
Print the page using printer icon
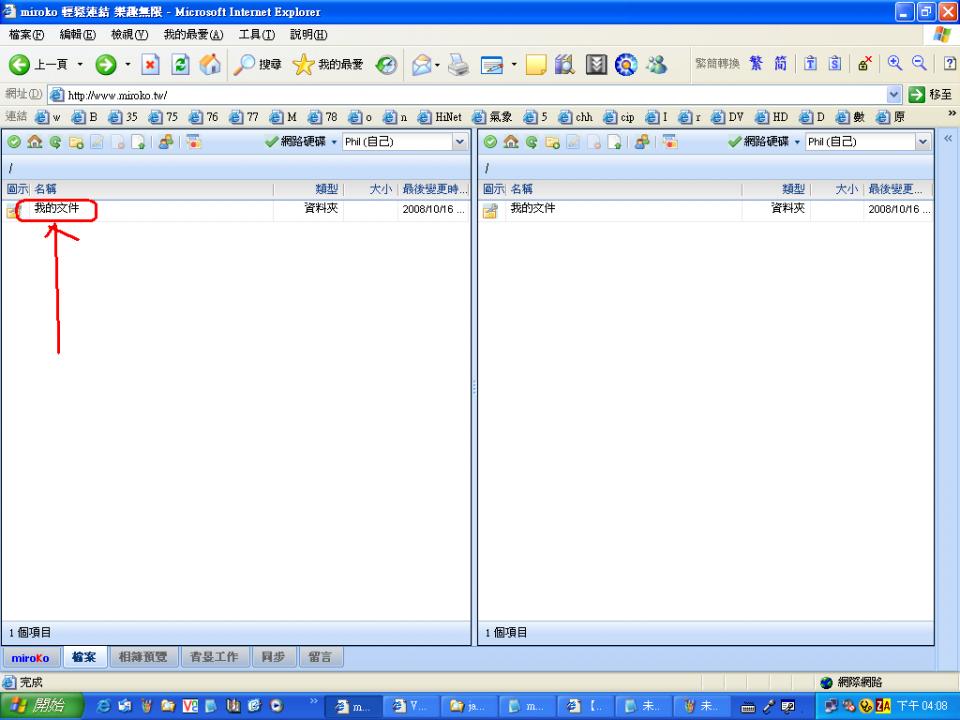(459, 64)
